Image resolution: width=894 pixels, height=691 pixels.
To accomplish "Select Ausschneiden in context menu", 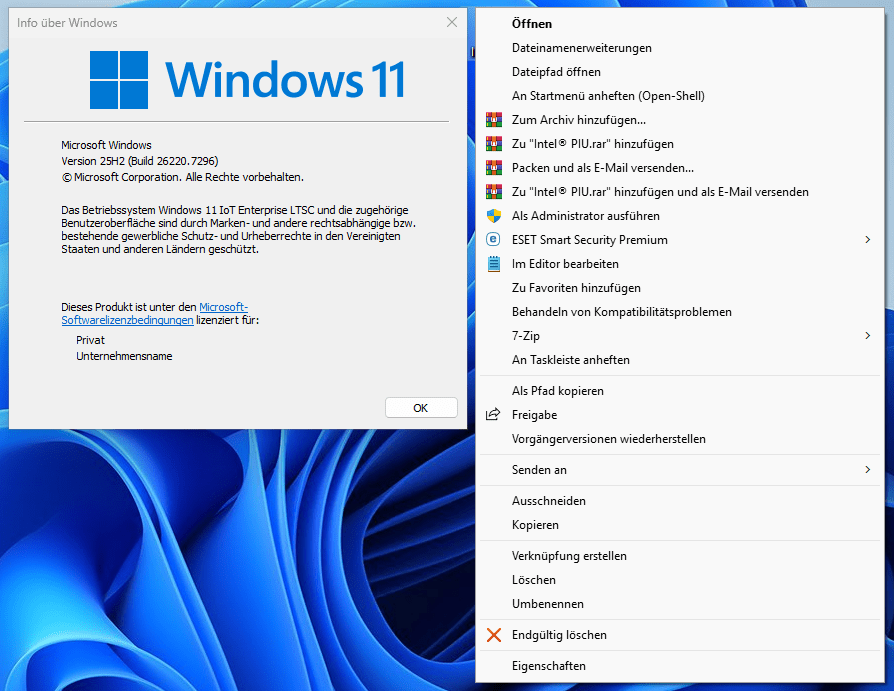I will (680, 501).
